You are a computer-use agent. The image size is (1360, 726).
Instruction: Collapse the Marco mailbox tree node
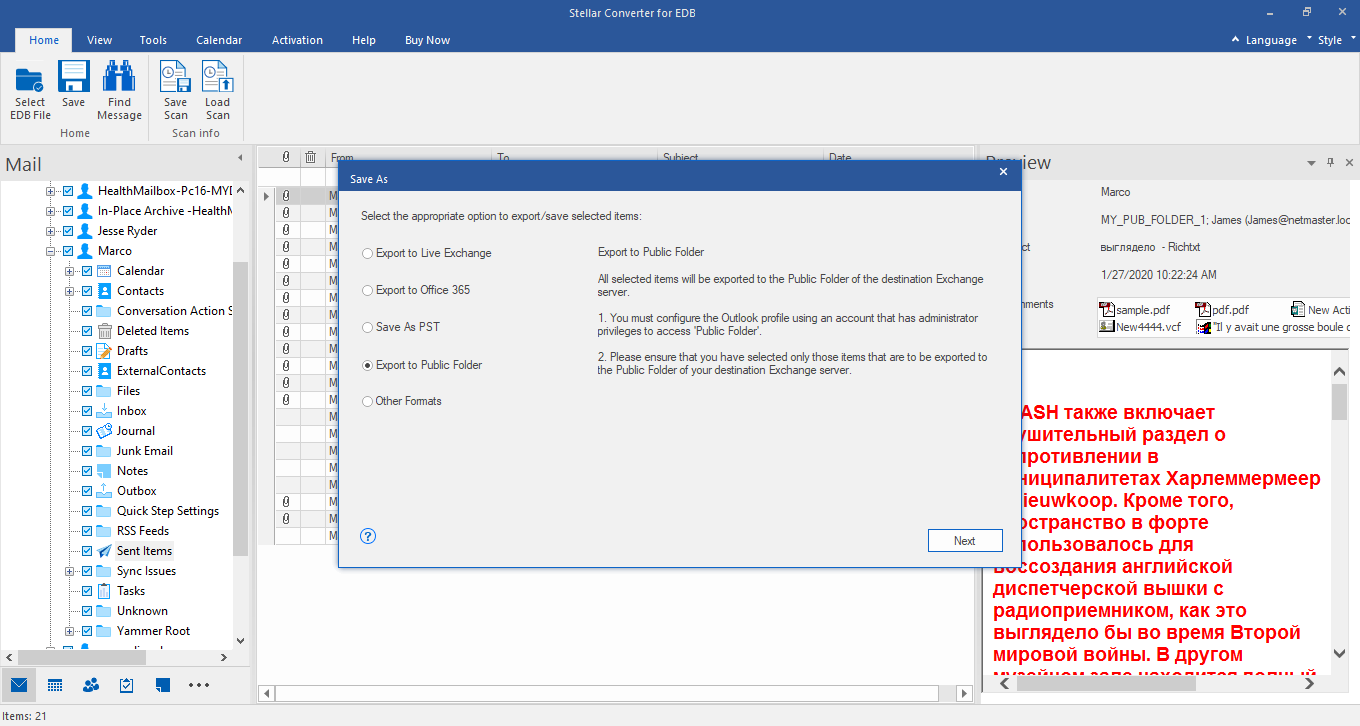click(50, 251)
